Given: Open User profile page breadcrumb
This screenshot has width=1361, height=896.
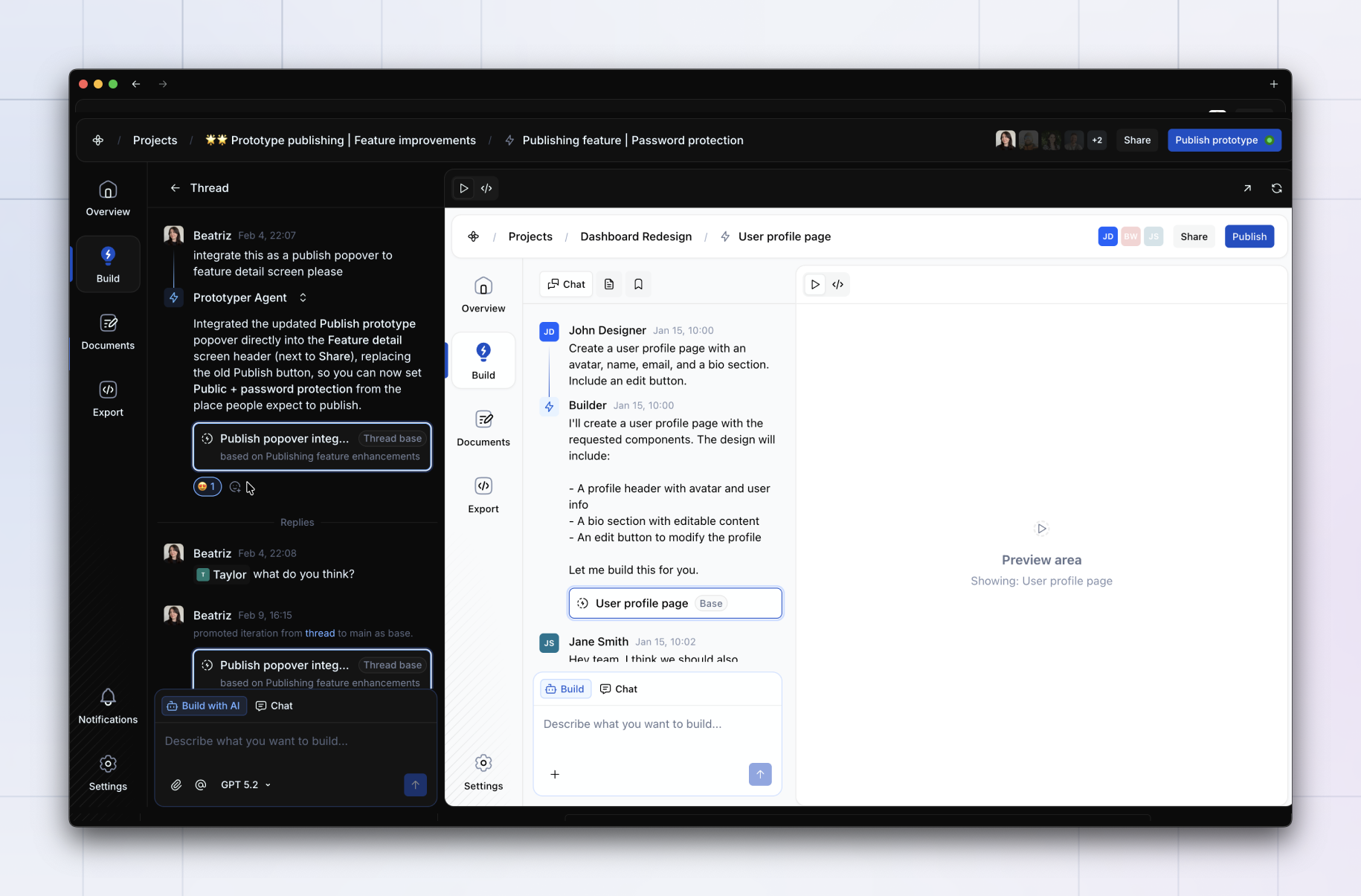Looking at the screenshot, I should tap(776, 236).
